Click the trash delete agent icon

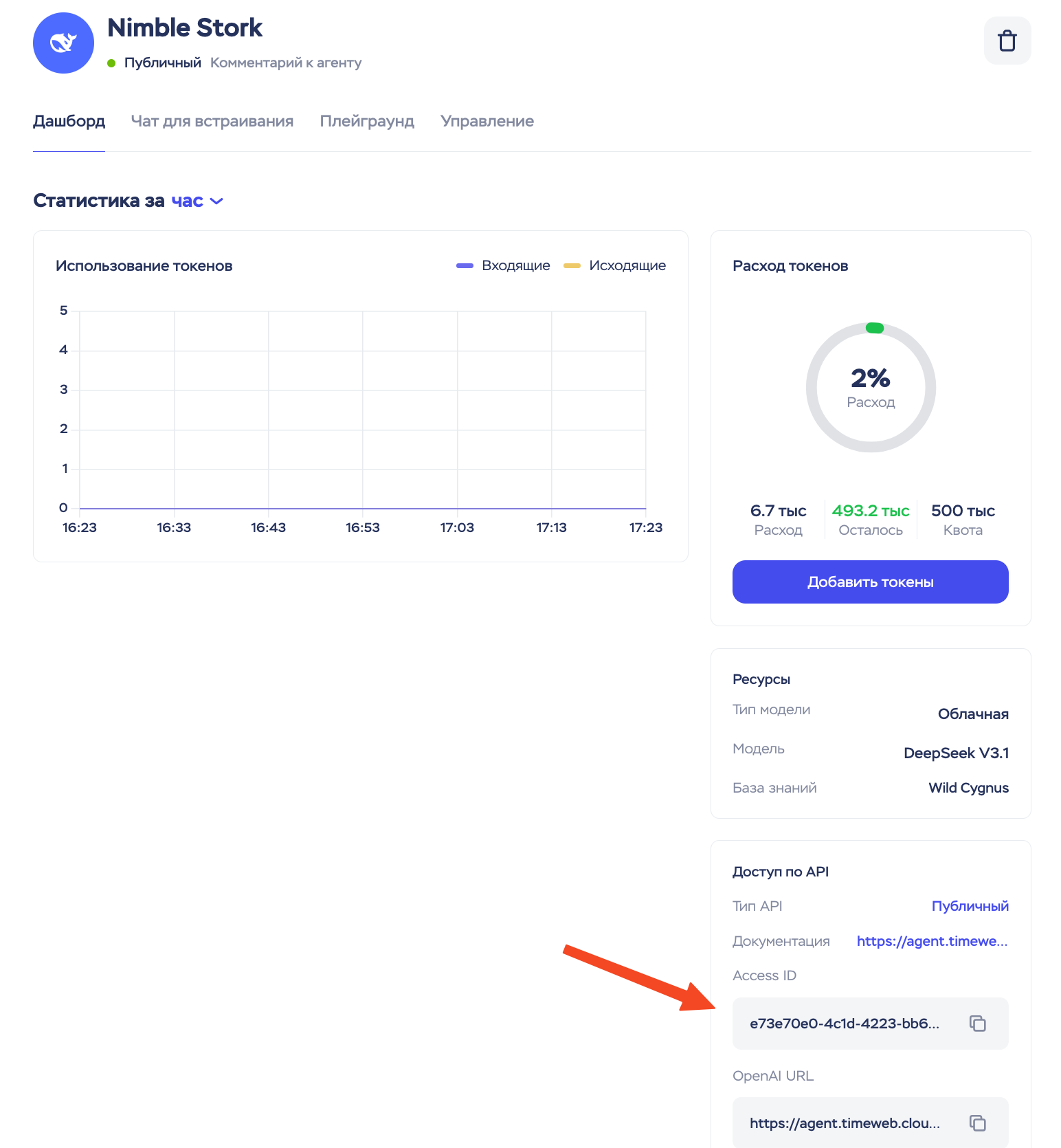tap(1007, 41)
